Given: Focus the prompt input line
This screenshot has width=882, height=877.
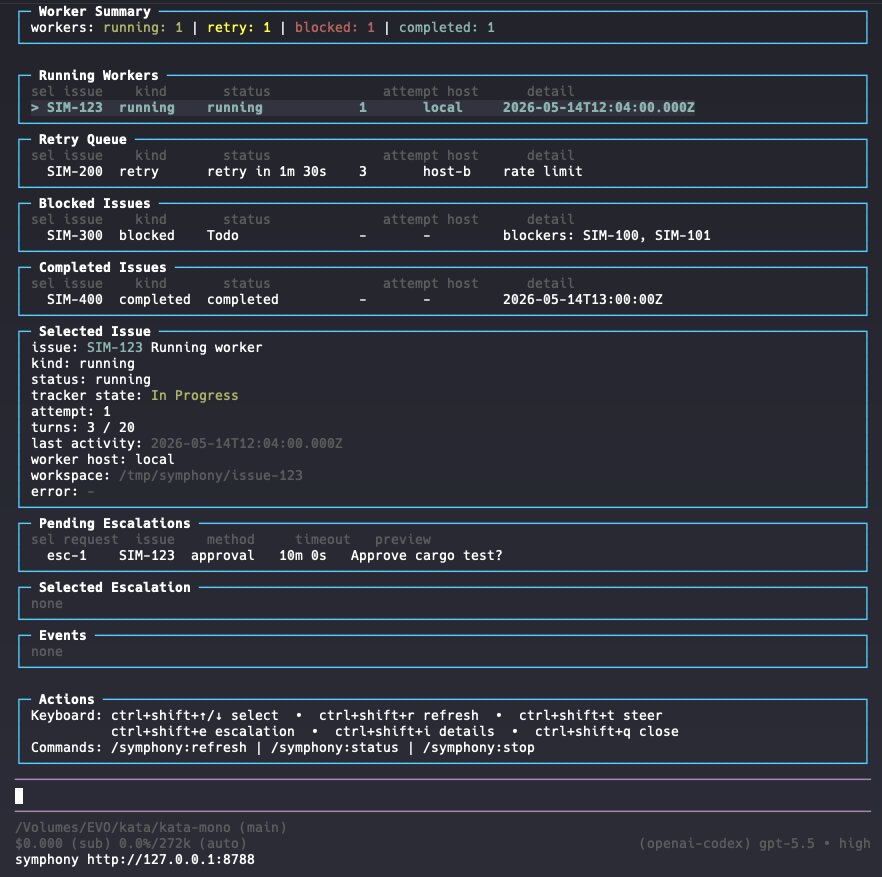Looking at the screenshot, I should click(x=443, y=795).
